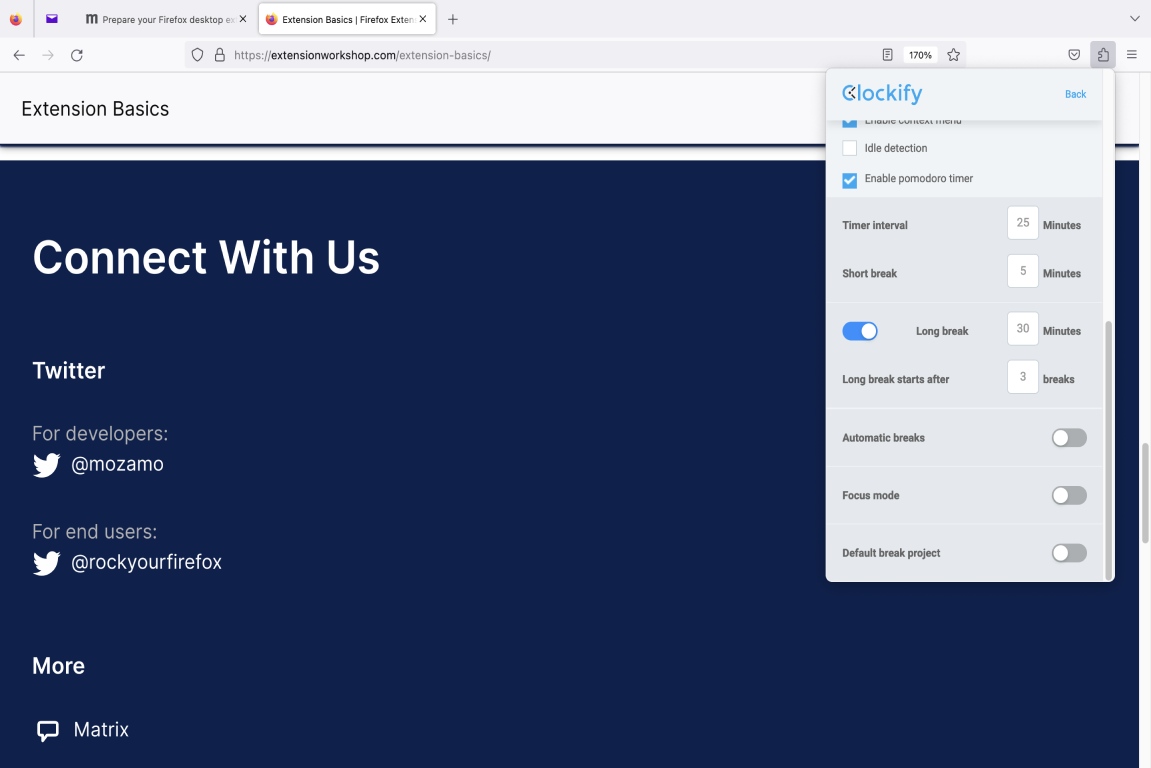
Task: View site security lock information
Action: click(x=219, y=55)
